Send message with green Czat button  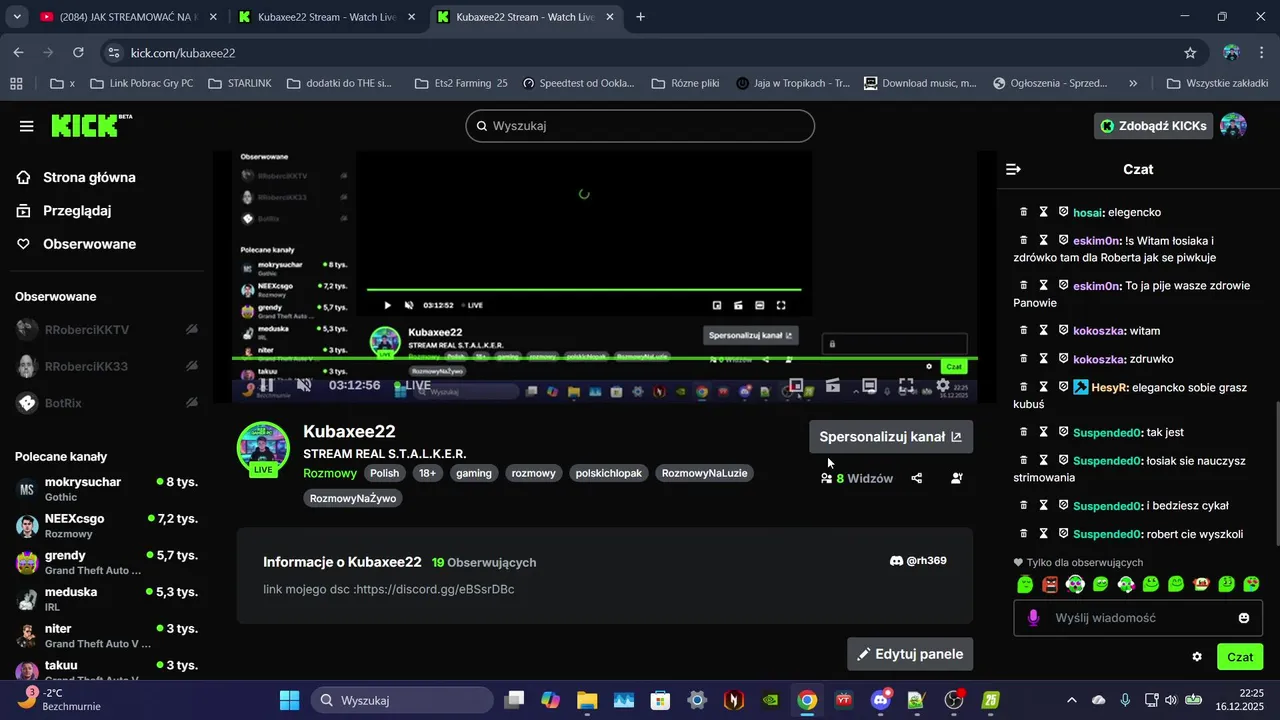click(1240, 657)
